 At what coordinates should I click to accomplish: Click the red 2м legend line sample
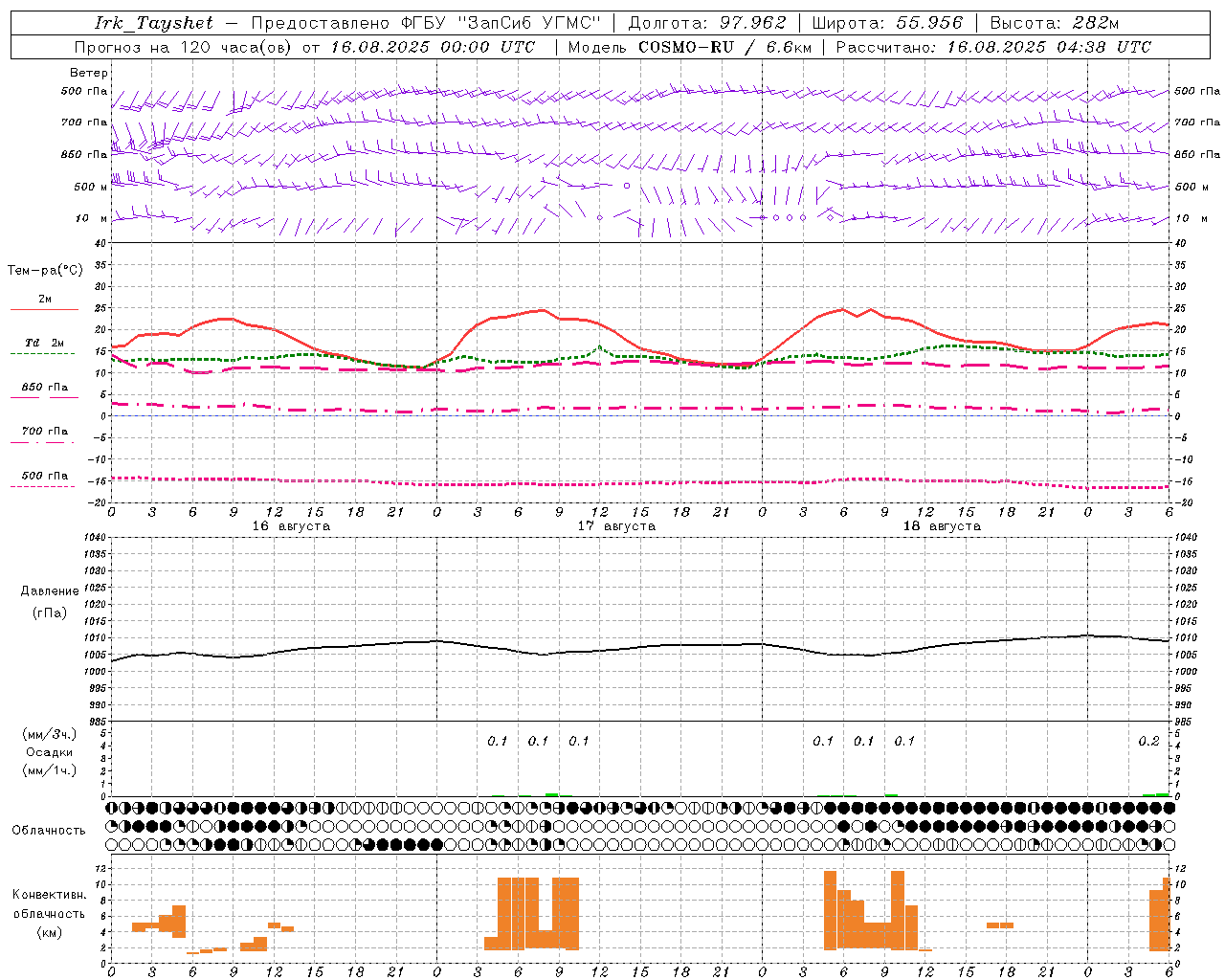[44, 309]
